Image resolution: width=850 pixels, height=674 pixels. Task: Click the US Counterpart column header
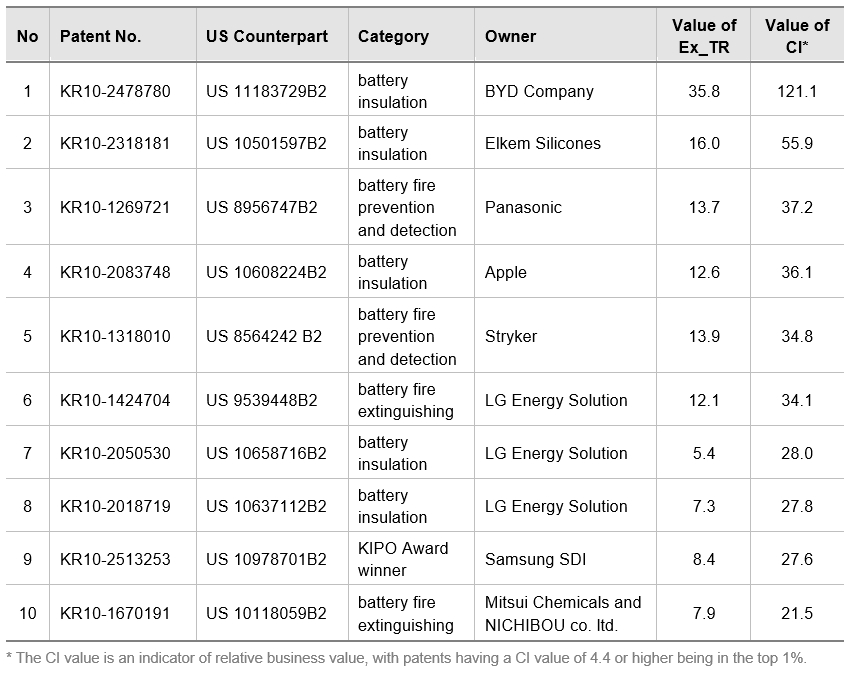tap(267, 36)
